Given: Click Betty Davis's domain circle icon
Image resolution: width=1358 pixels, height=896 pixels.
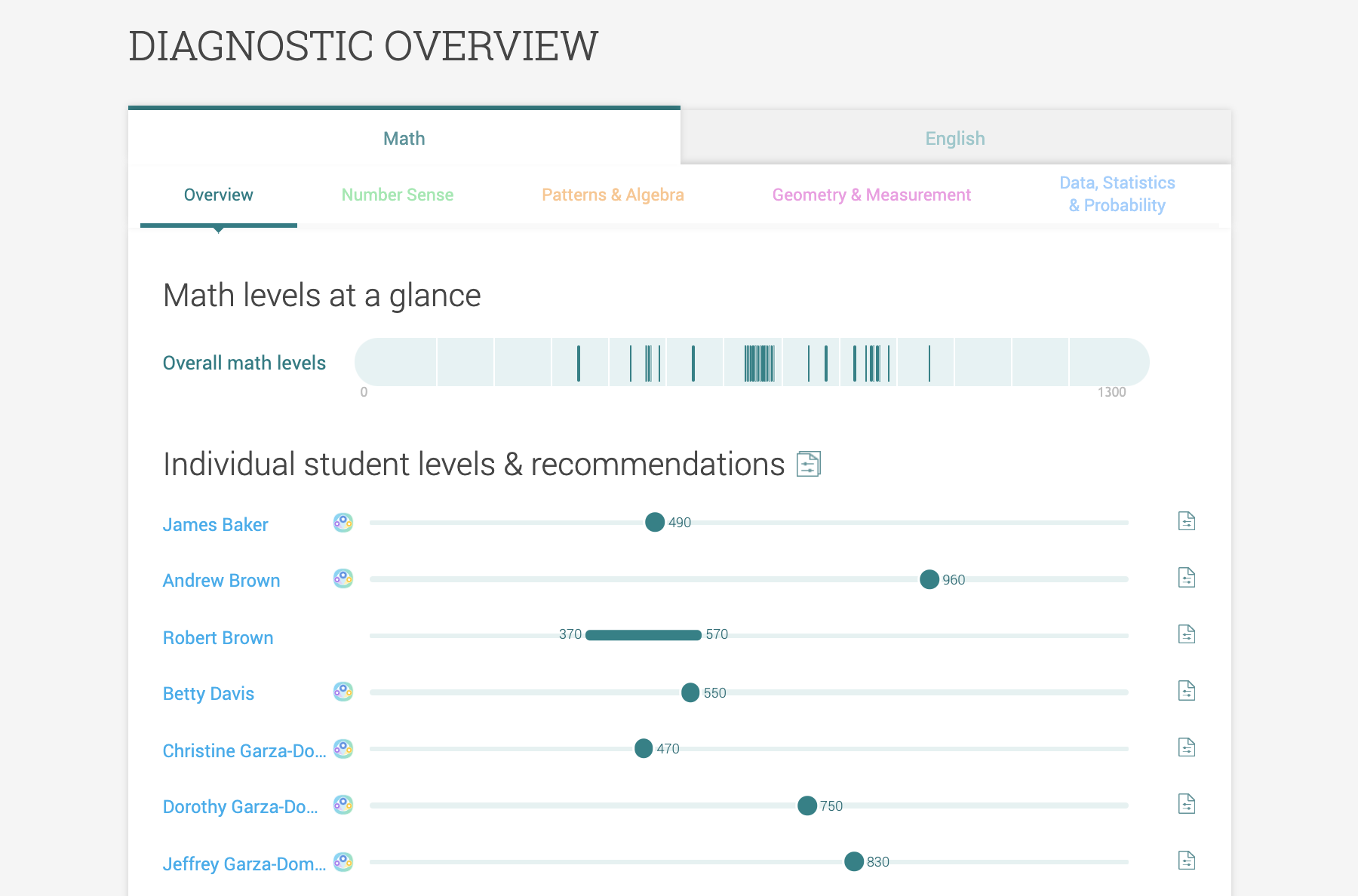Looking at the screenshot, I should pos(342,690).
